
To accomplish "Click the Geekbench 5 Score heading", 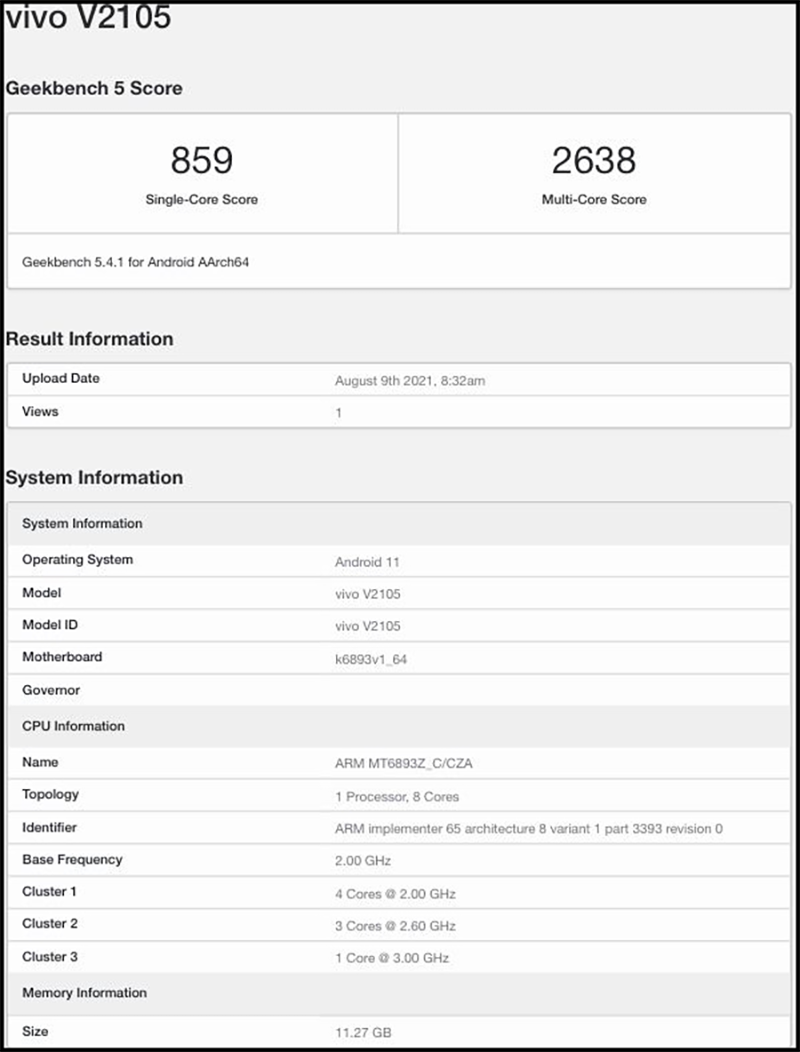I will [x=95, y=88].
